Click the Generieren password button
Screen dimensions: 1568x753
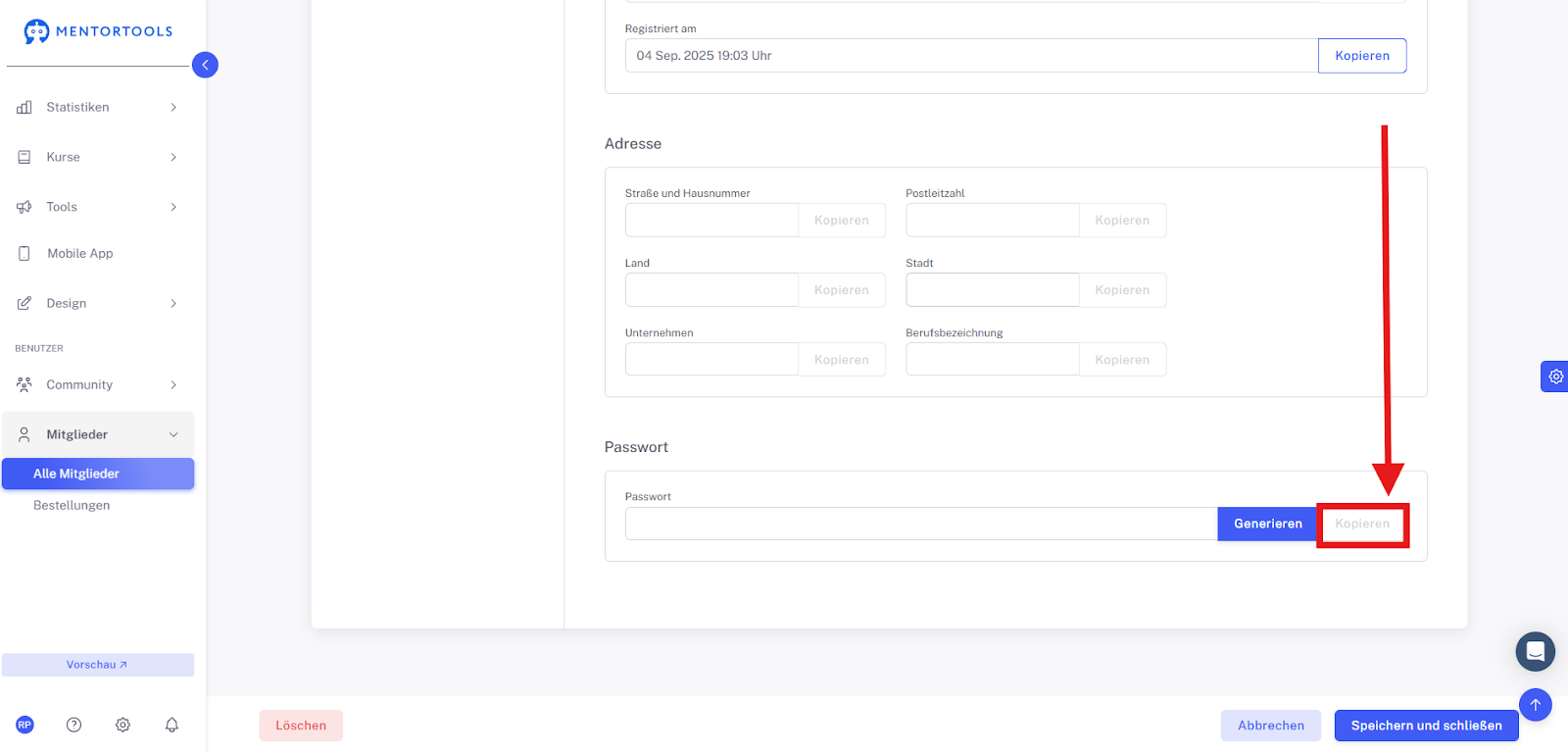[1267, 524]
